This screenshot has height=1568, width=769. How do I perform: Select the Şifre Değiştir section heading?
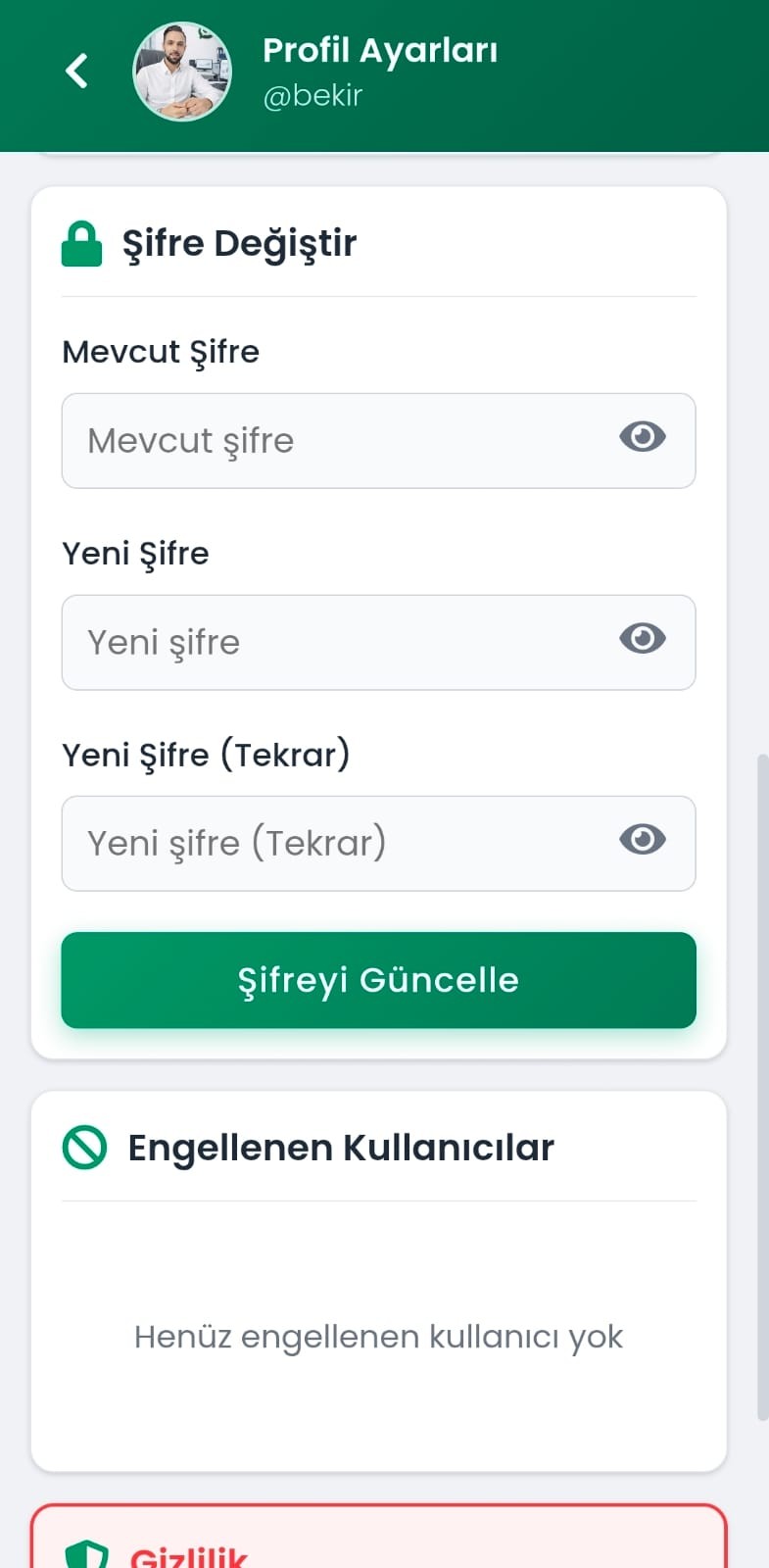(239, 244)
